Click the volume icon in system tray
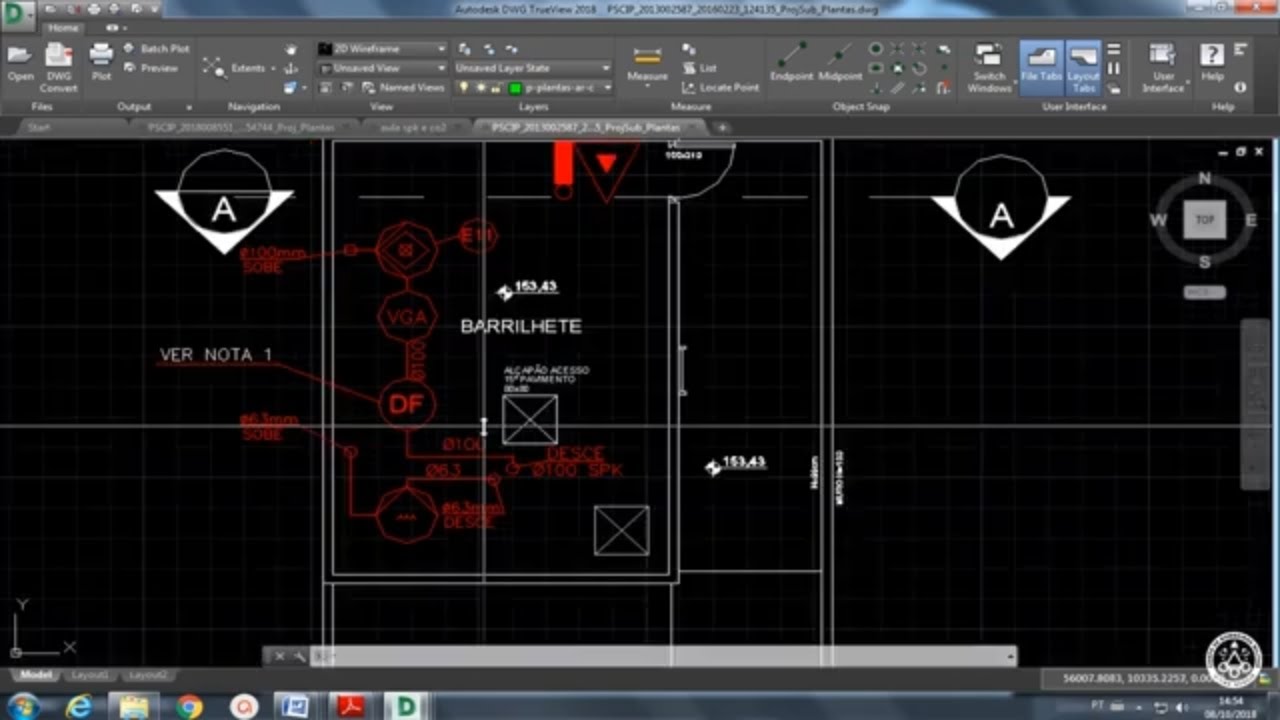This screenshot has height=720, width=1280. (x=1182, y=707)
